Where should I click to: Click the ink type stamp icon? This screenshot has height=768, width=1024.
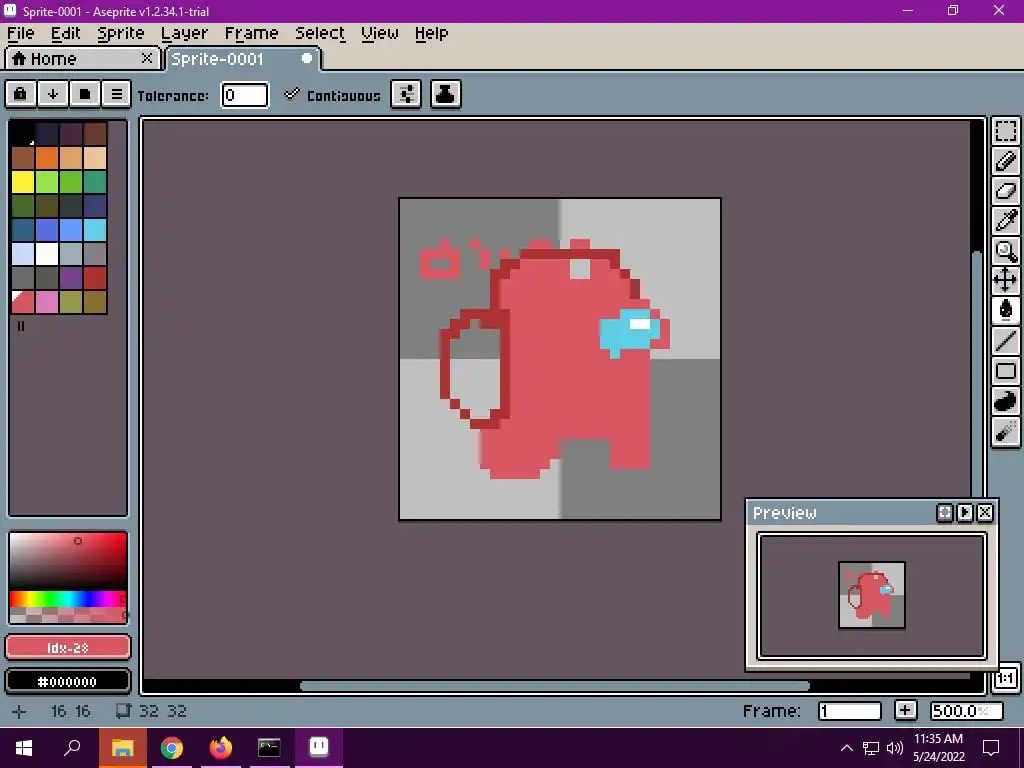point(445,94)
